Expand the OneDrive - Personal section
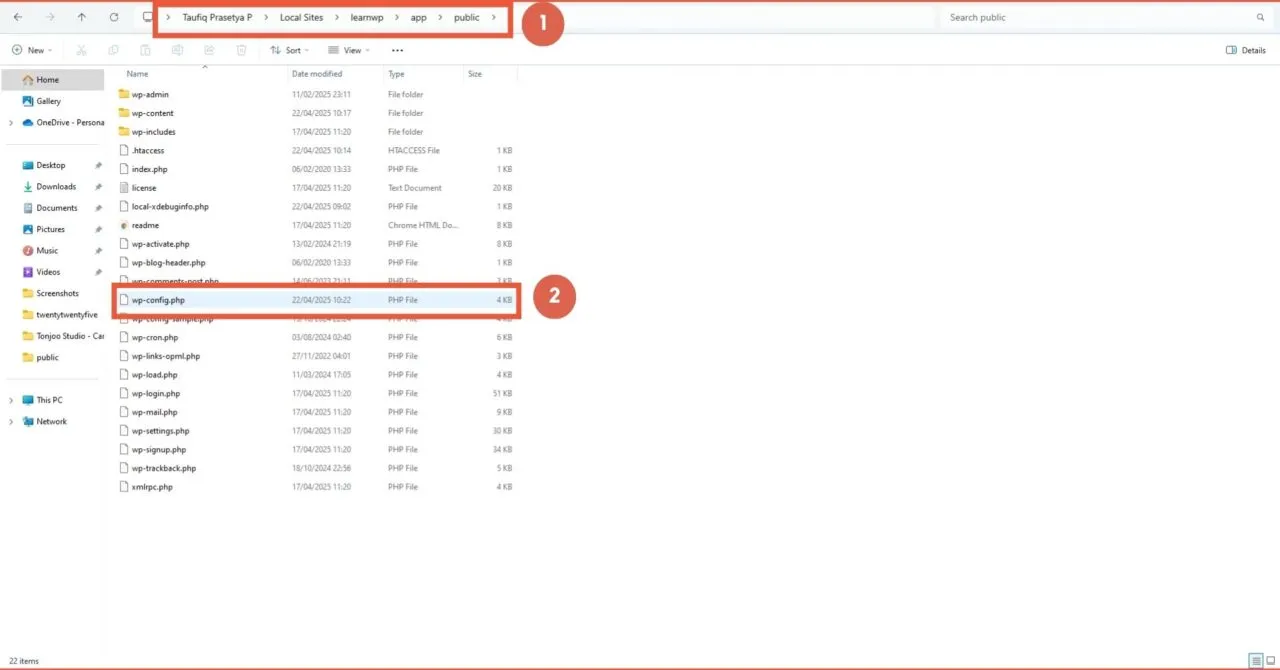This screenshot has height=670, width=1280. pos(11,122)
